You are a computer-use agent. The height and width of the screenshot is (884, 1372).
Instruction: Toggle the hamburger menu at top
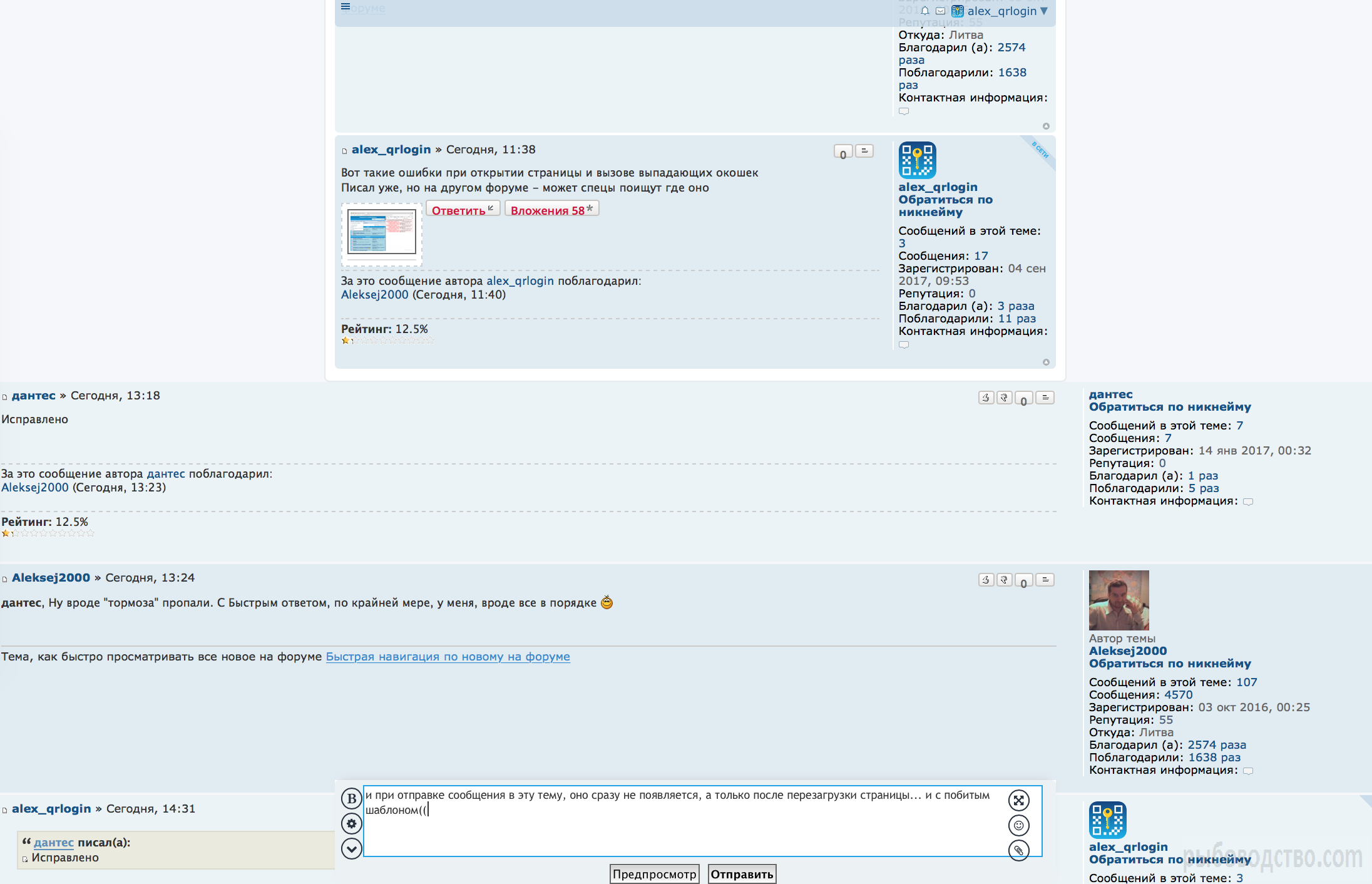tap(346, 6)
